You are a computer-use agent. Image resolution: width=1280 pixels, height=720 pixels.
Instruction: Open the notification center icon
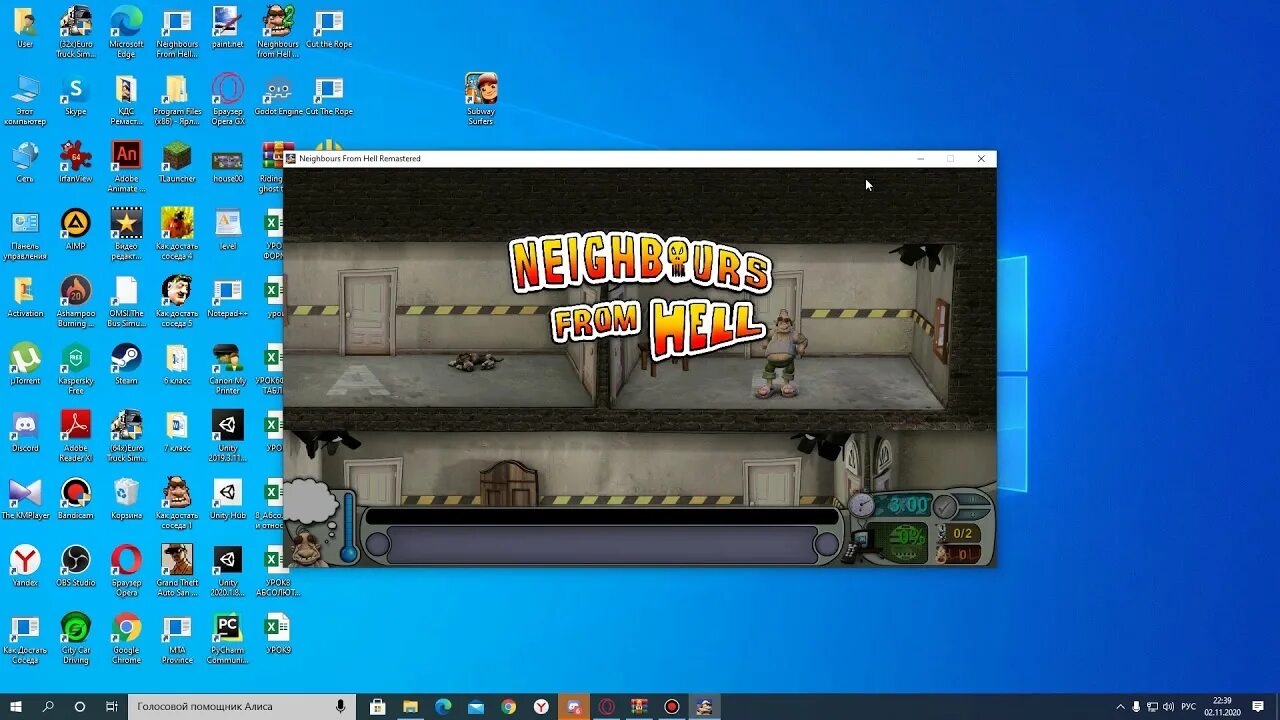(x=1258, y=707)
